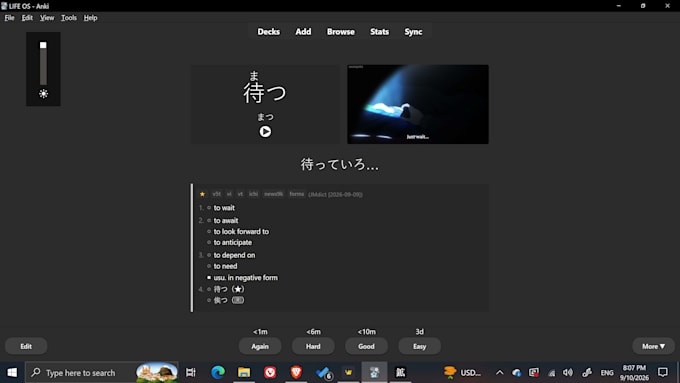Adjust the brightness slider handle

[x=43, y=45]
